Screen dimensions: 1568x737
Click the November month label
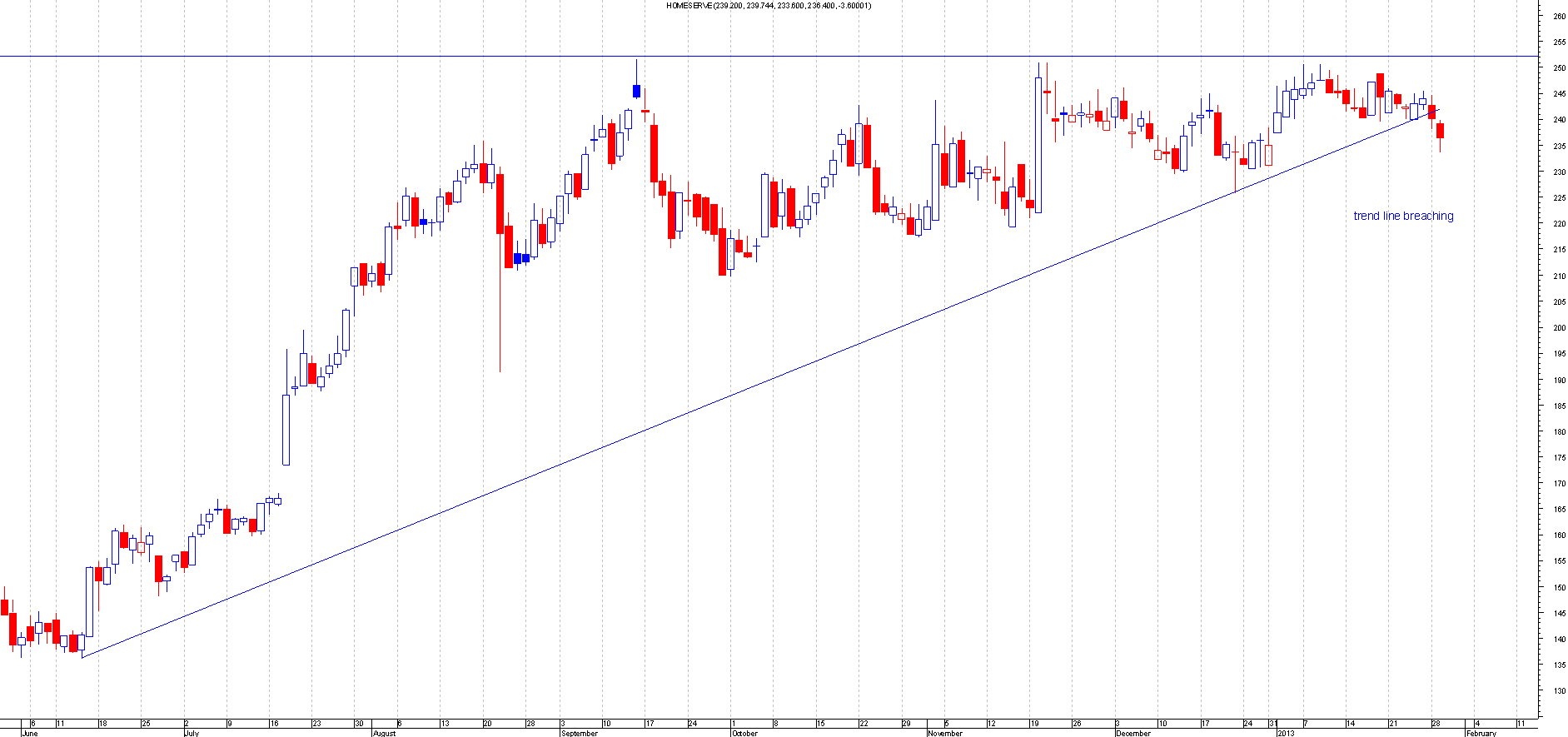pyautogui.click(x=944, y=734)
